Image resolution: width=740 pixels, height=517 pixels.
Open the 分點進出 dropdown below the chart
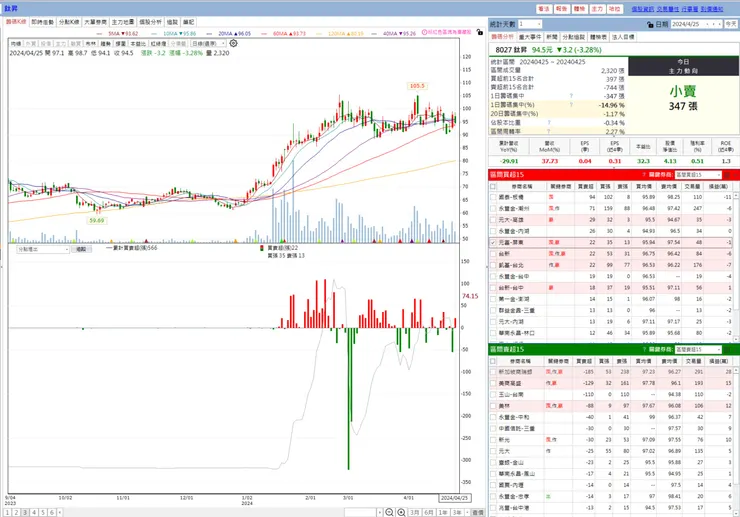point(43,249)
